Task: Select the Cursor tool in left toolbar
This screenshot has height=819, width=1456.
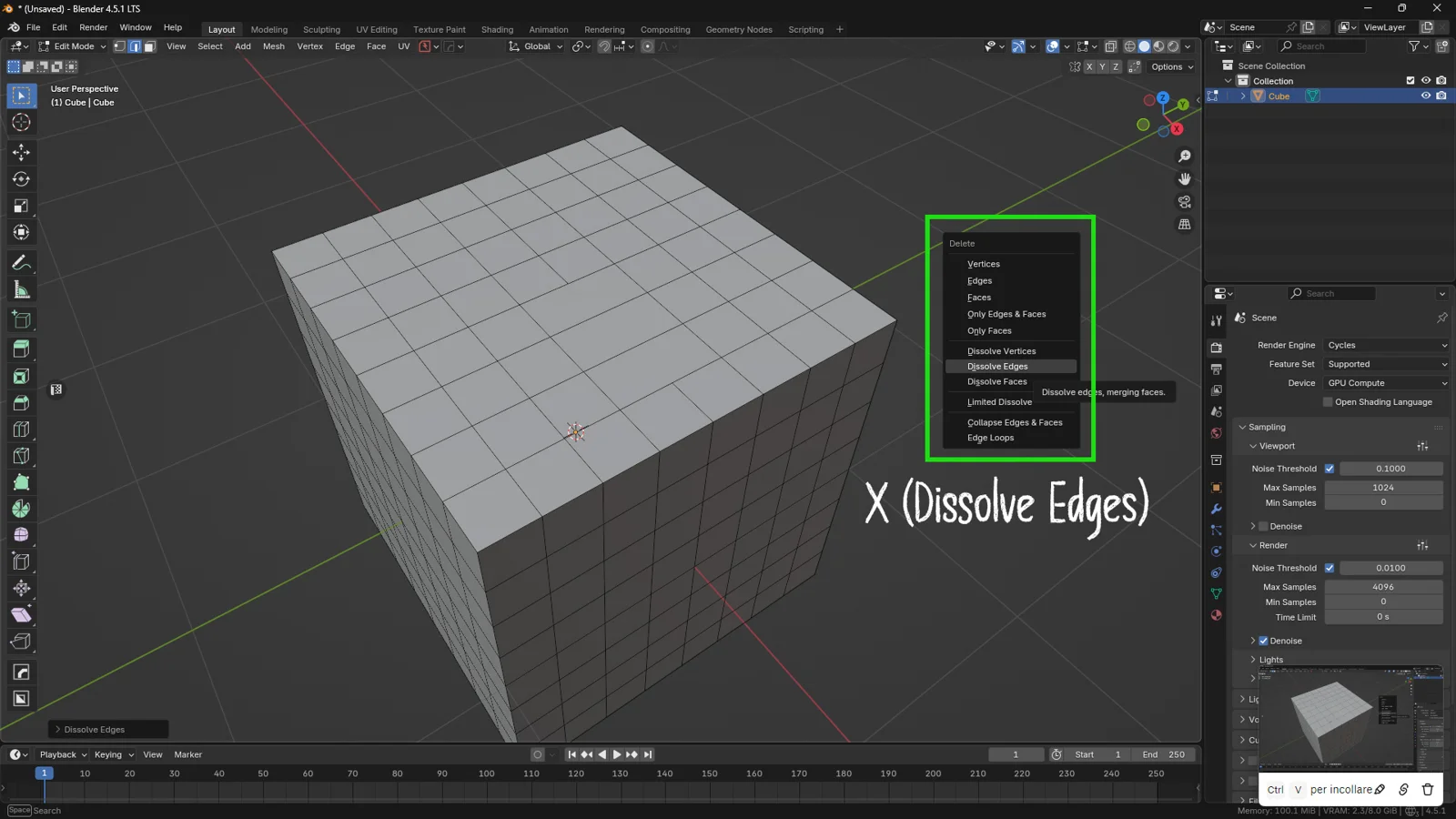Action: pyautogui.click(x=21, y=122)
